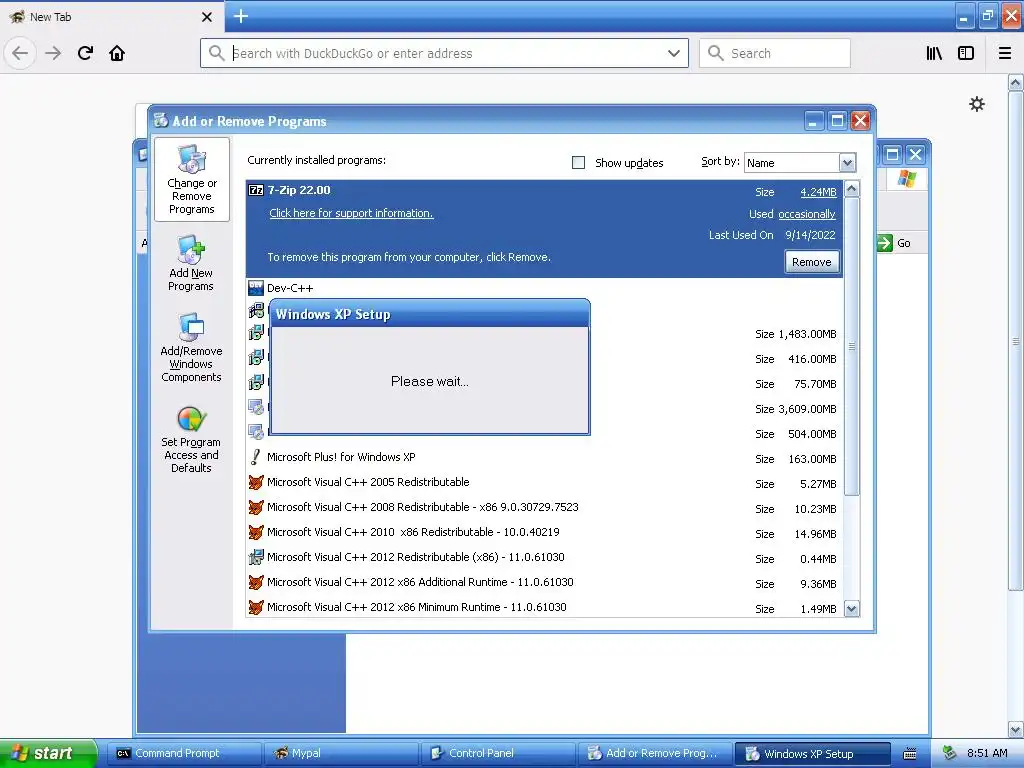Click the start button

48,753
